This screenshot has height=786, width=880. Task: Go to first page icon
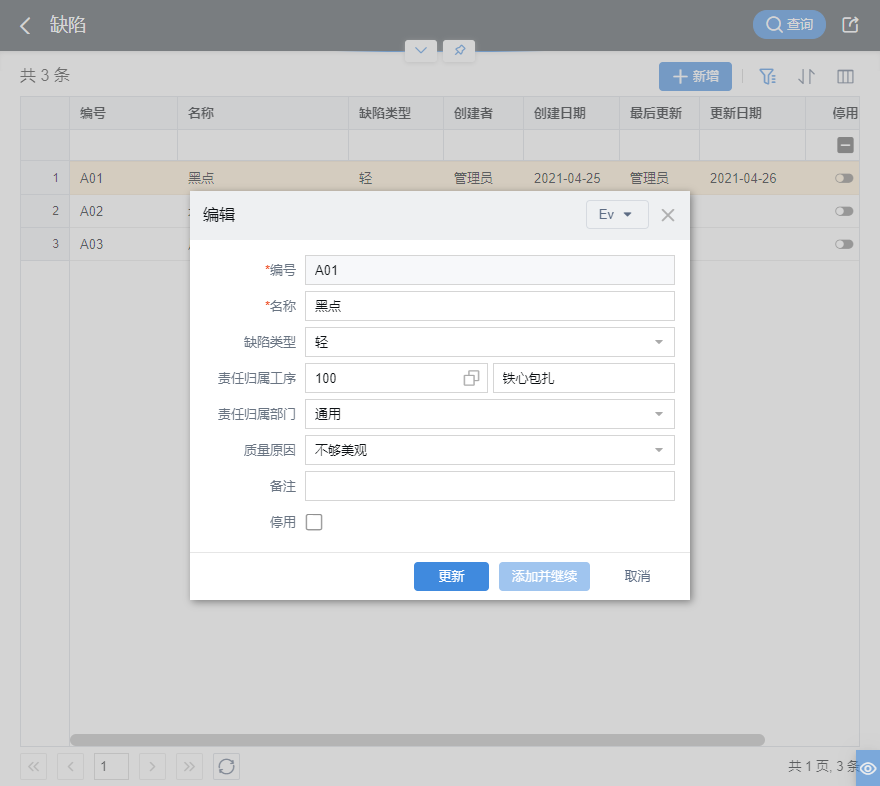(34, 766)
